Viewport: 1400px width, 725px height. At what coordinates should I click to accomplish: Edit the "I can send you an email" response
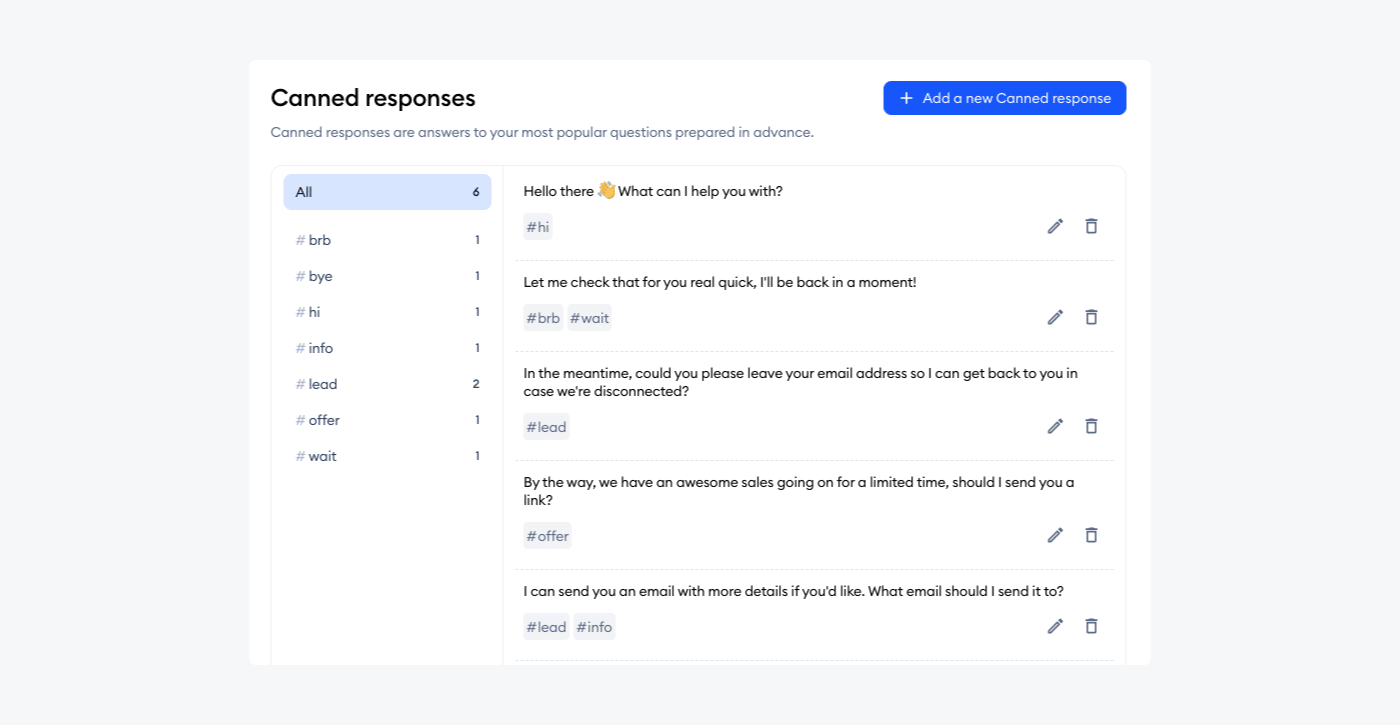(x=1055, y=626)
